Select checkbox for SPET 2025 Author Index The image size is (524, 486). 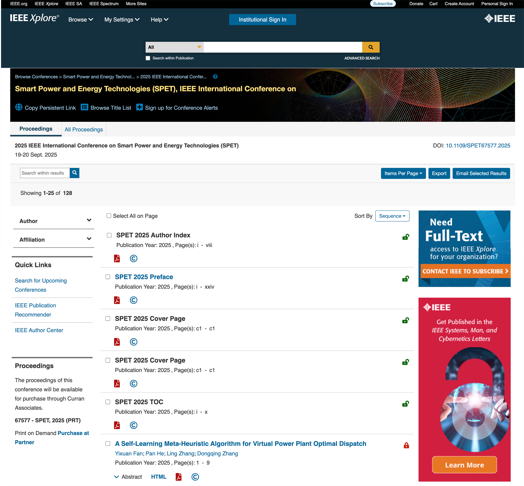pos(109,235)
